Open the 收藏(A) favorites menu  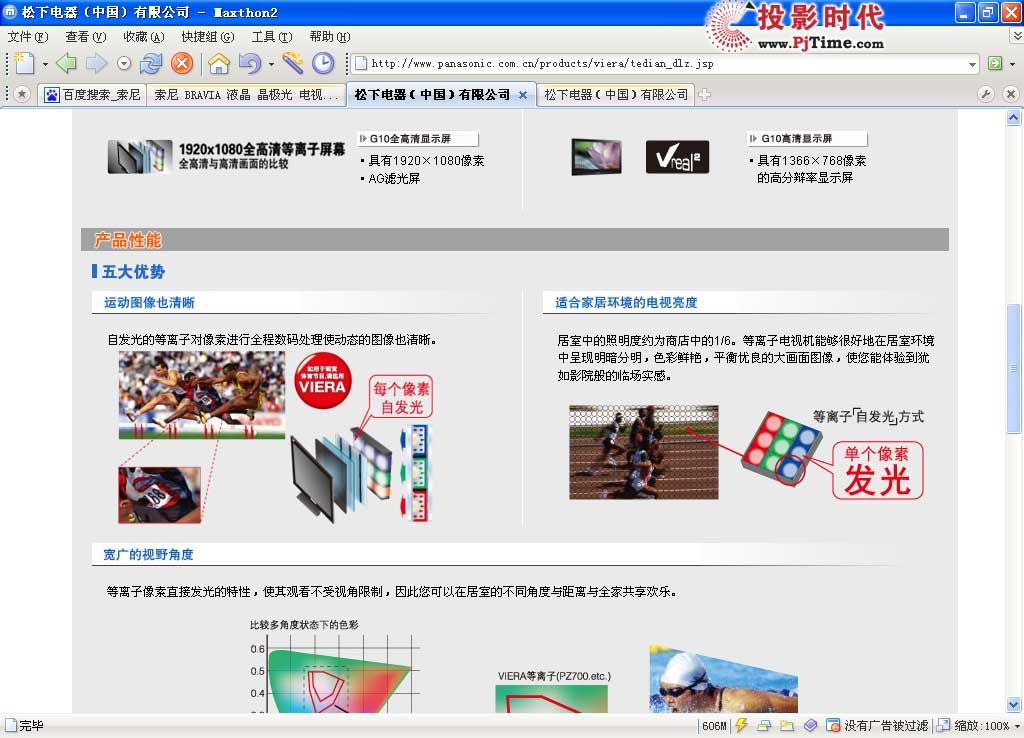(x=143, y=37)
